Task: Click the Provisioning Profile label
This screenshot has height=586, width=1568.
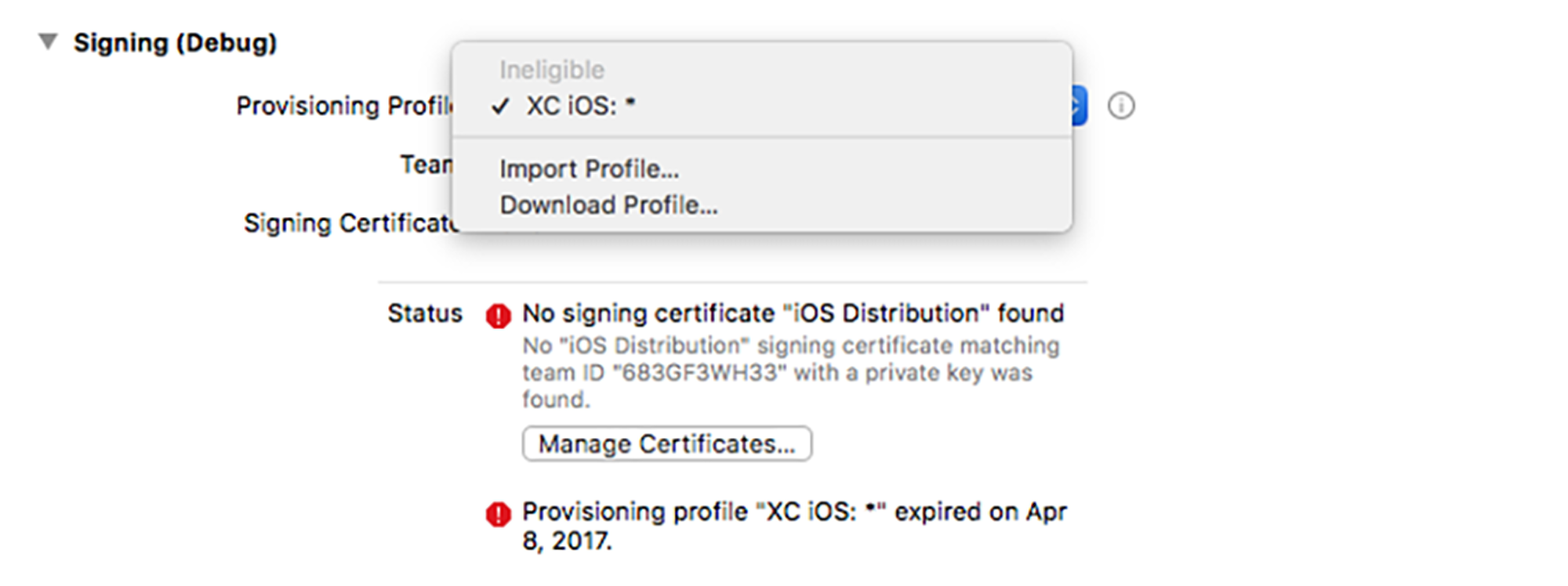Action: (344, 106)
